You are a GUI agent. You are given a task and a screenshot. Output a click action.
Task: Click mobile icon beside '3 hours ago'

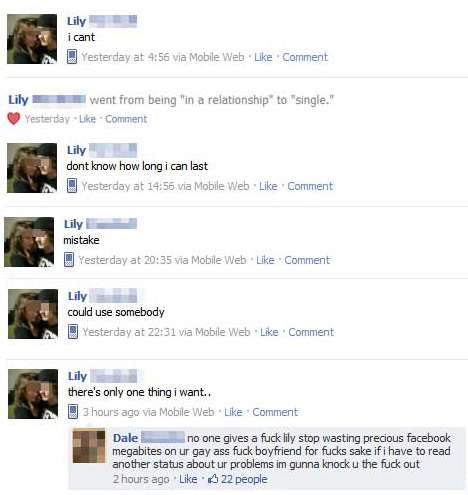point(73,412)
